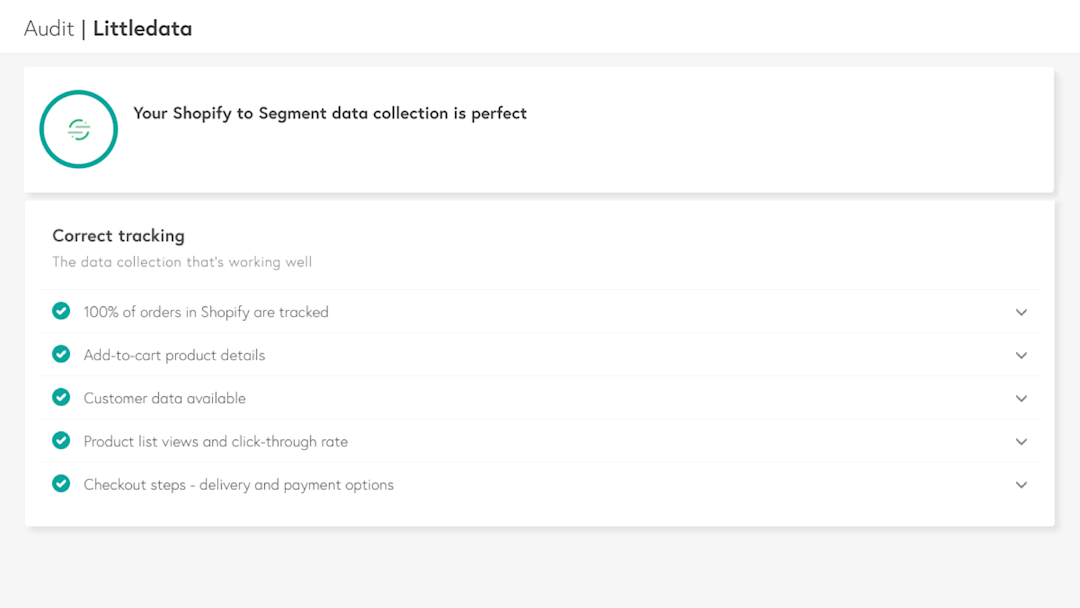
Task: Click checkmark icon beside orders tracked row
Action: [x=61, y=311]
